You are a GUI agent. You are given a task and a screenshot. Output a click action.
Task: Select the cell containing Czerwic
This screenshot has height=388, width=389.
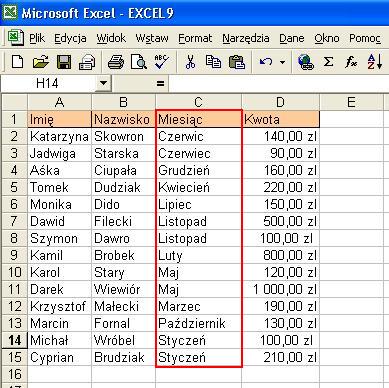[198, 136]
